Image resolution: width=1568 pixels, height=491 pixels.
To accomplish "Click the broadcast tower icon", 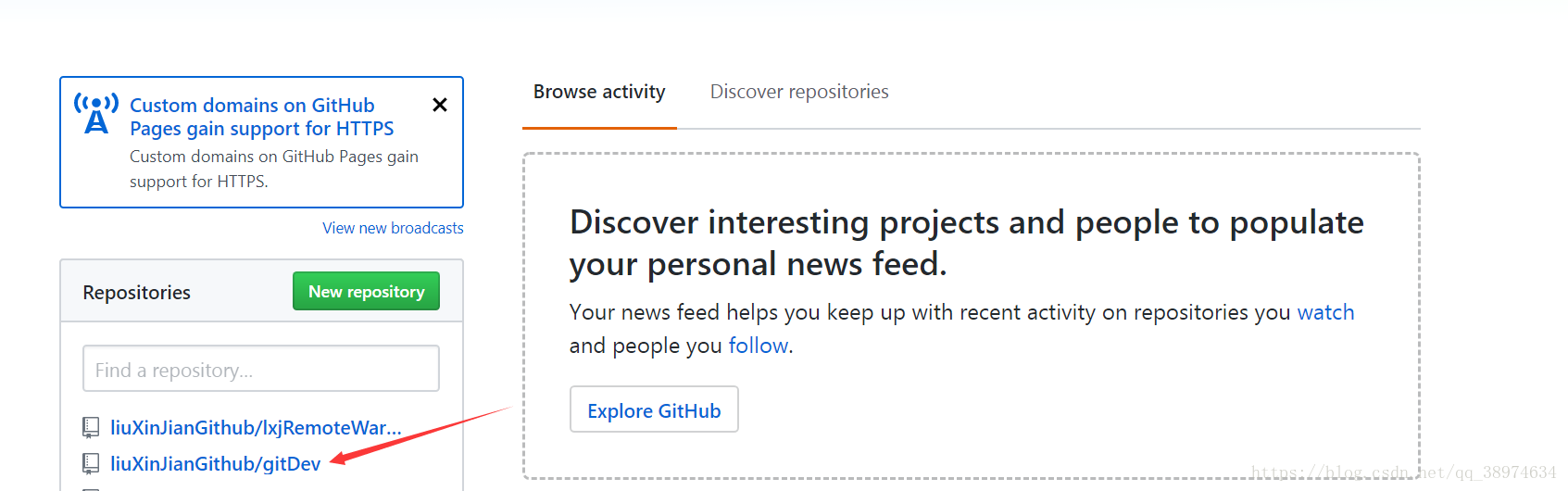I will click(96, 114).
